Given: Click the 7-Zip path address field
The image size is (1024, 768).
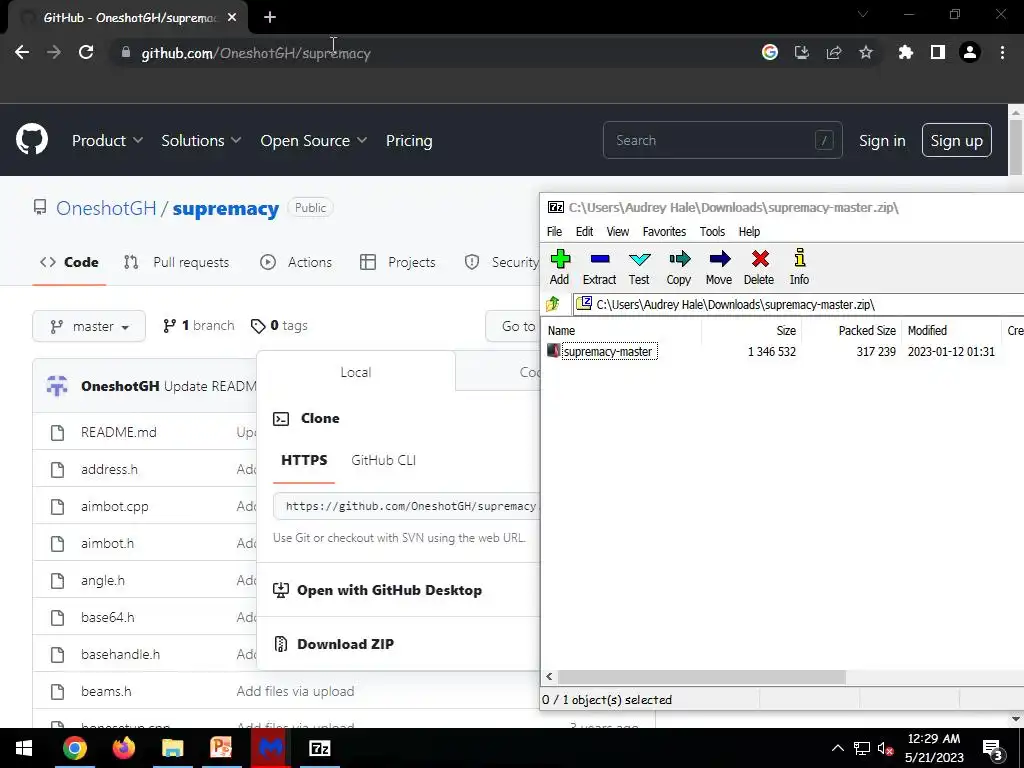Looking at the screenshot, I should pos(798,304).
